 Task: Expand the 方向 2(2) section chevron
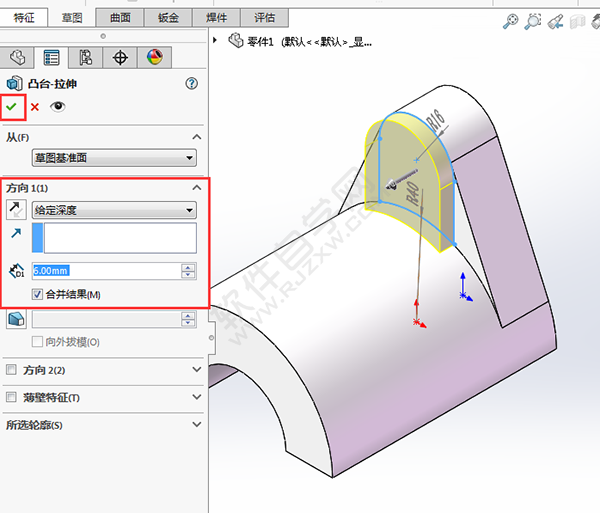(x=197, y=370)
